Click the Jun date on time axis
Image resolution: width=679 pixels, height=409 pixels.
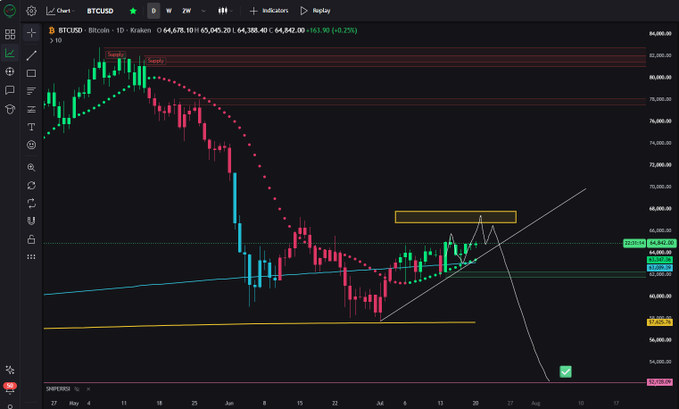[x=229, y=403]
